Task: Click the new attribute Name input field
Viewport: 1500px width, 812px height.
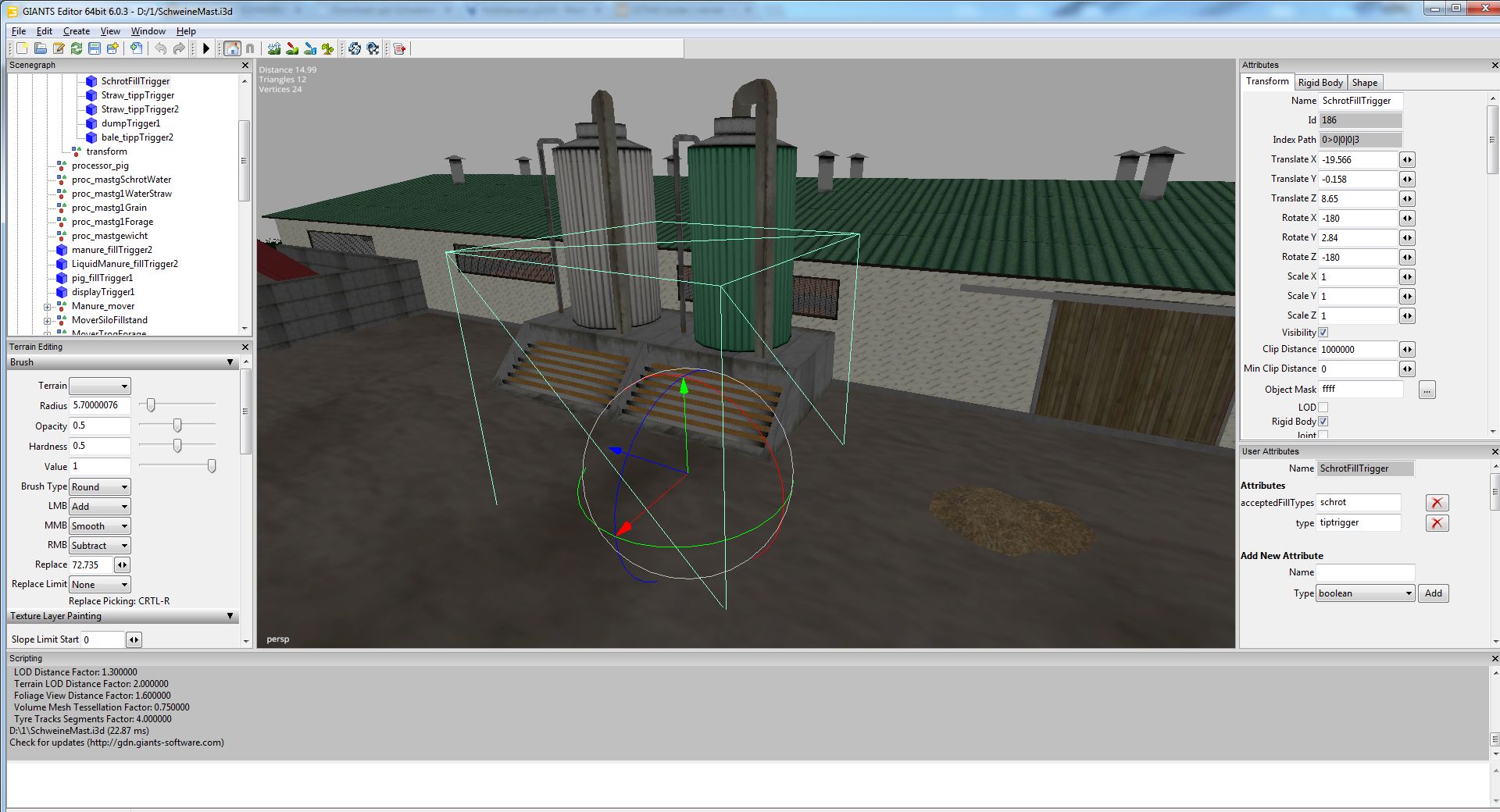Action: [x=1366, y=573]
